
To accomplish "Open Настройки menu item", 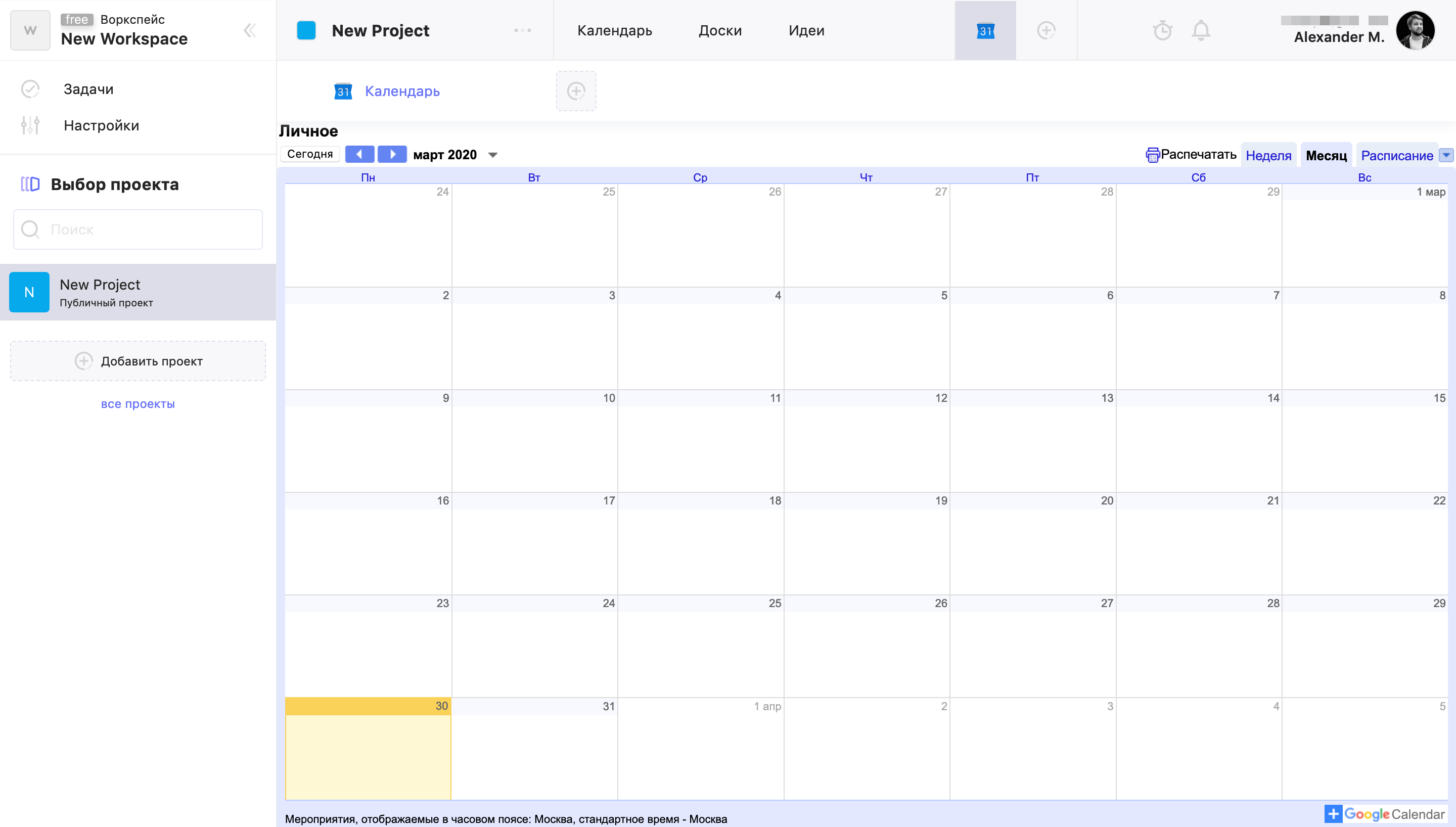I will pyautogui.click(x=101, y=125).
